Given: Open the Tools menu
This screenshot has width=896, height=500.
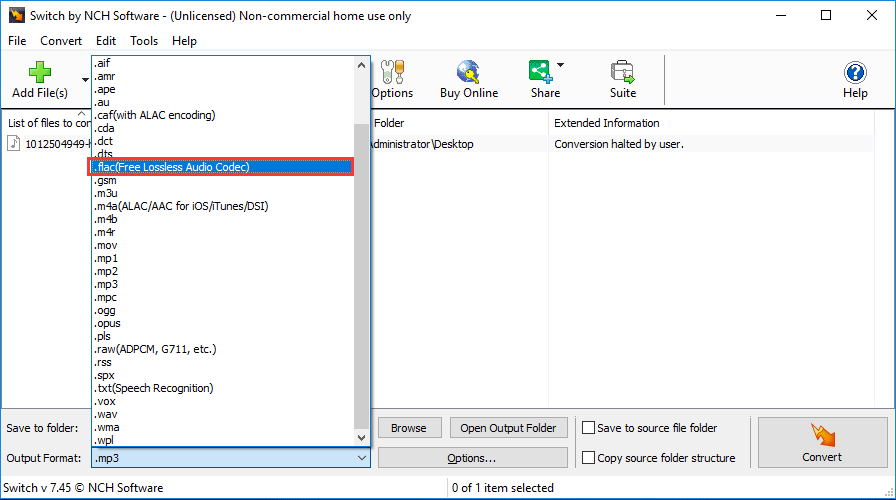Looking at the screenshot, I should tap(143, 41).
